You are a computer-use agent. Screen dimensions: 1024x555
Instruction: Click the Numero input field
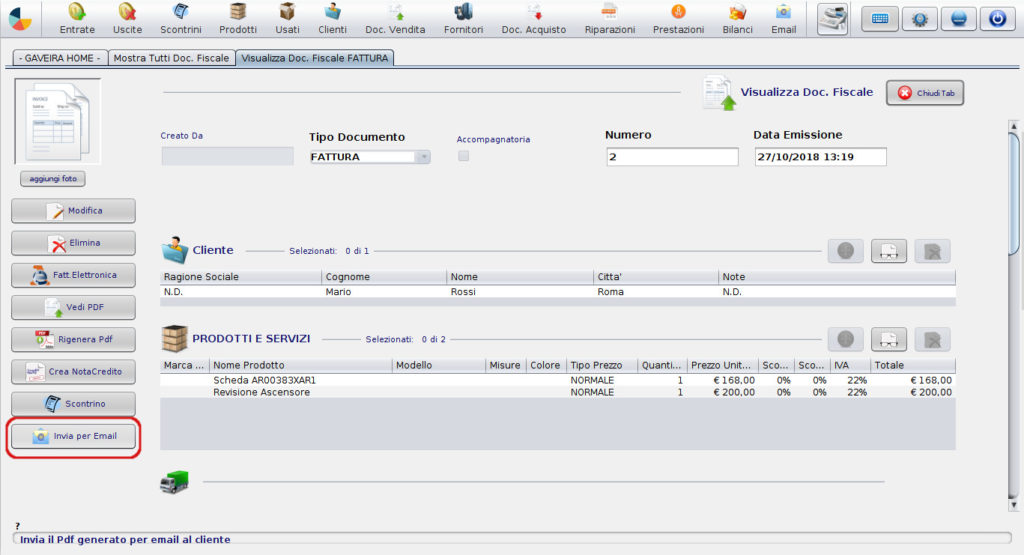(x=672, y=157)
